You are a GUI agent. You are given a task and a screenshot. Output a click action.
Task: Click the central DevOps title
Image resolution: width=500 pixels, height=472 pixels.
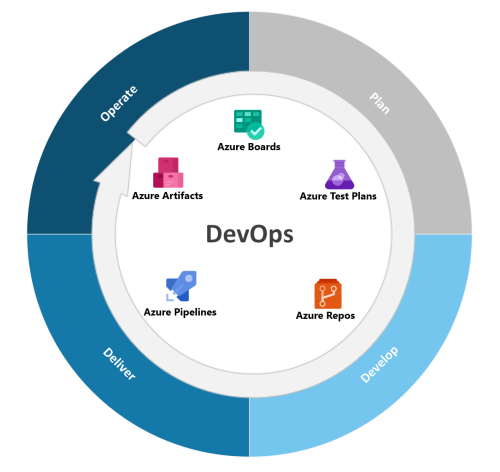pos(250,234)
